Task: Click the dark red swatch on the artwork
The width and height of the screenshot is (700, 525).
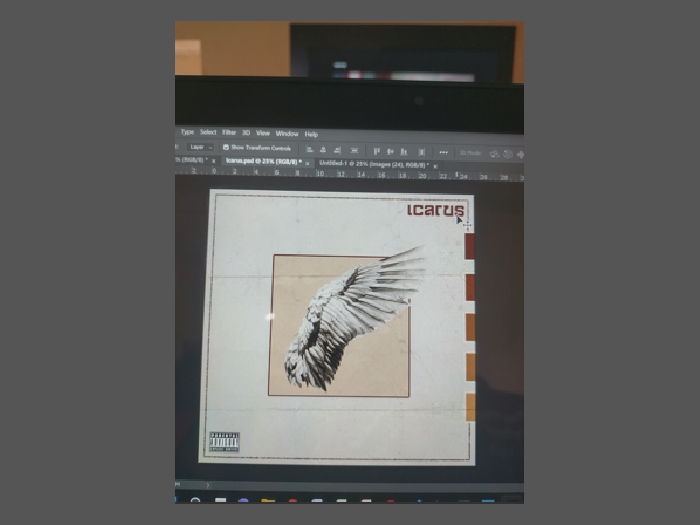Action: (x=469, y=246)
